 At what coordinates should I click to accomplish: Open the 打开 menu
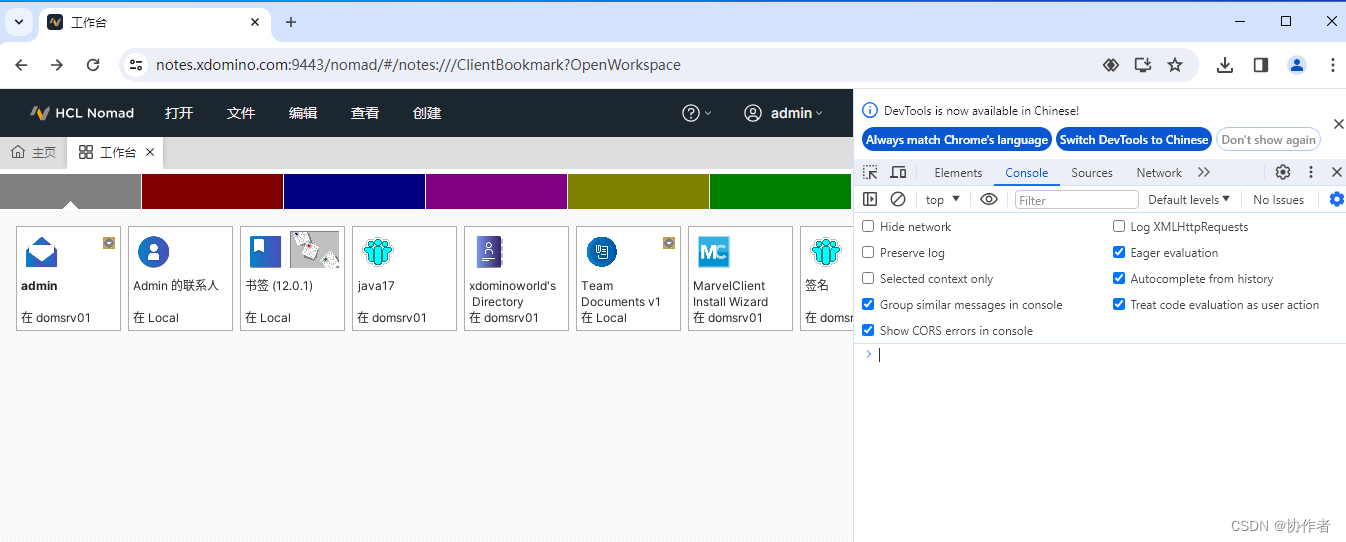[x=179, y=113]
